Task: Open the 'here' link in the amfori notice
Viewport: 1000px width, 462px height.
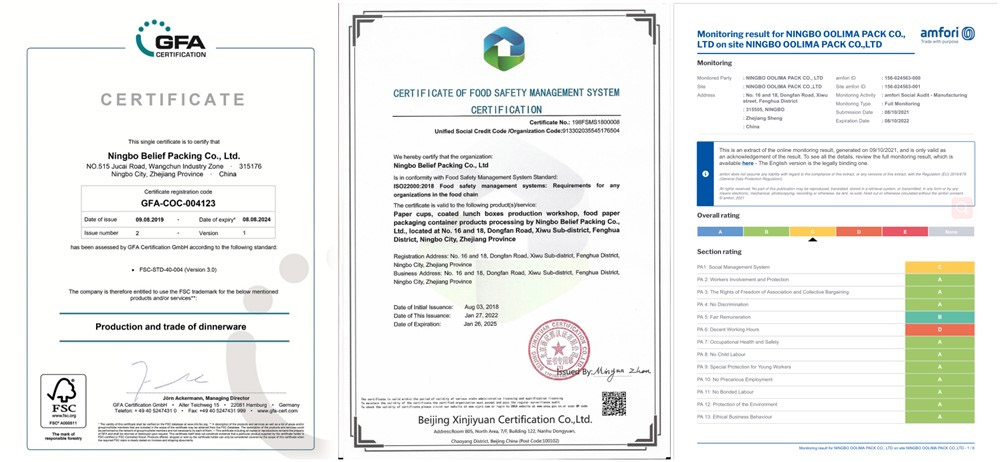Action: point(747,163)
